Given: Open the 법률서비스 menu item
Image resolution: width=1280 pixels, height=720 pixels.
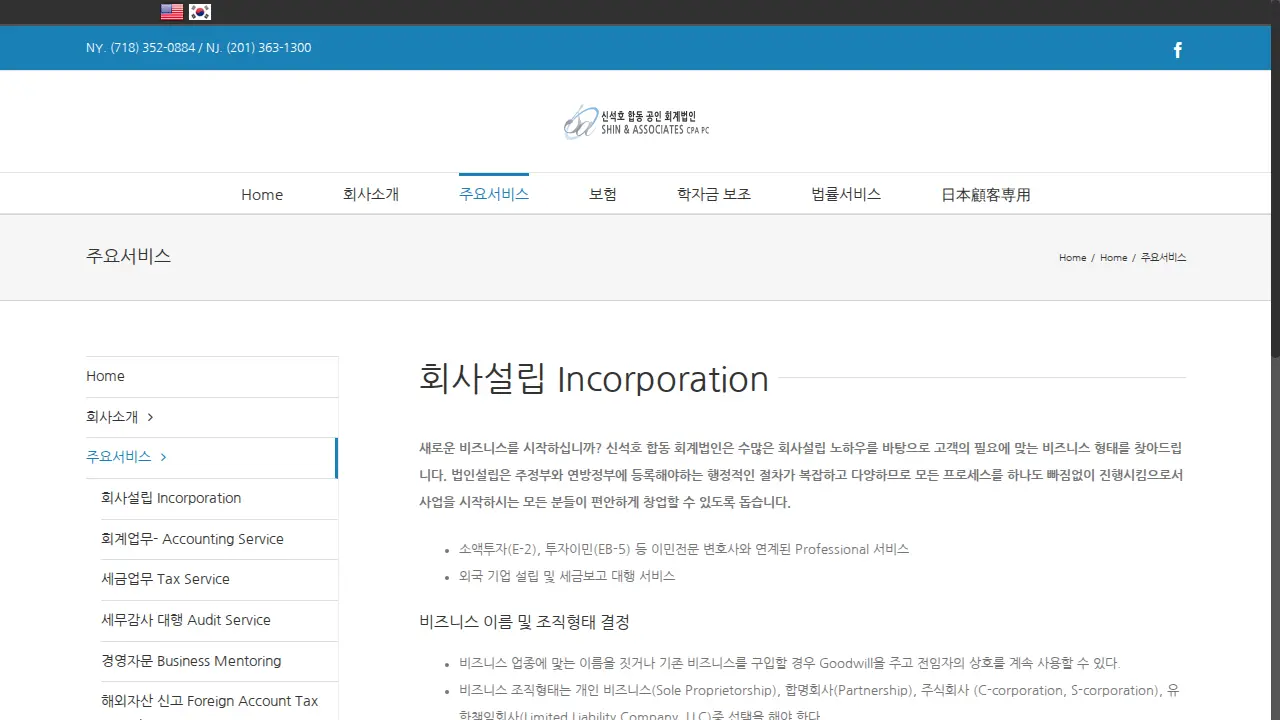Looking at the screenshot, I should pyautogui.click(x=846, y=195).
